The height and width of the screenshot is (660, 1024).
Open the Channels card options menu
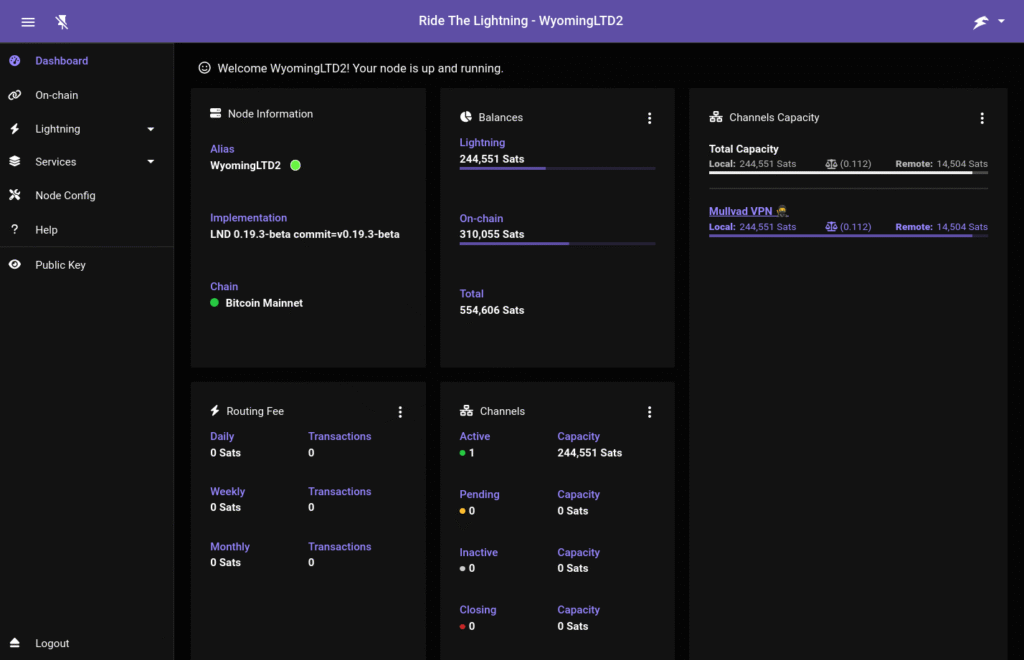(x=649, y=412)
